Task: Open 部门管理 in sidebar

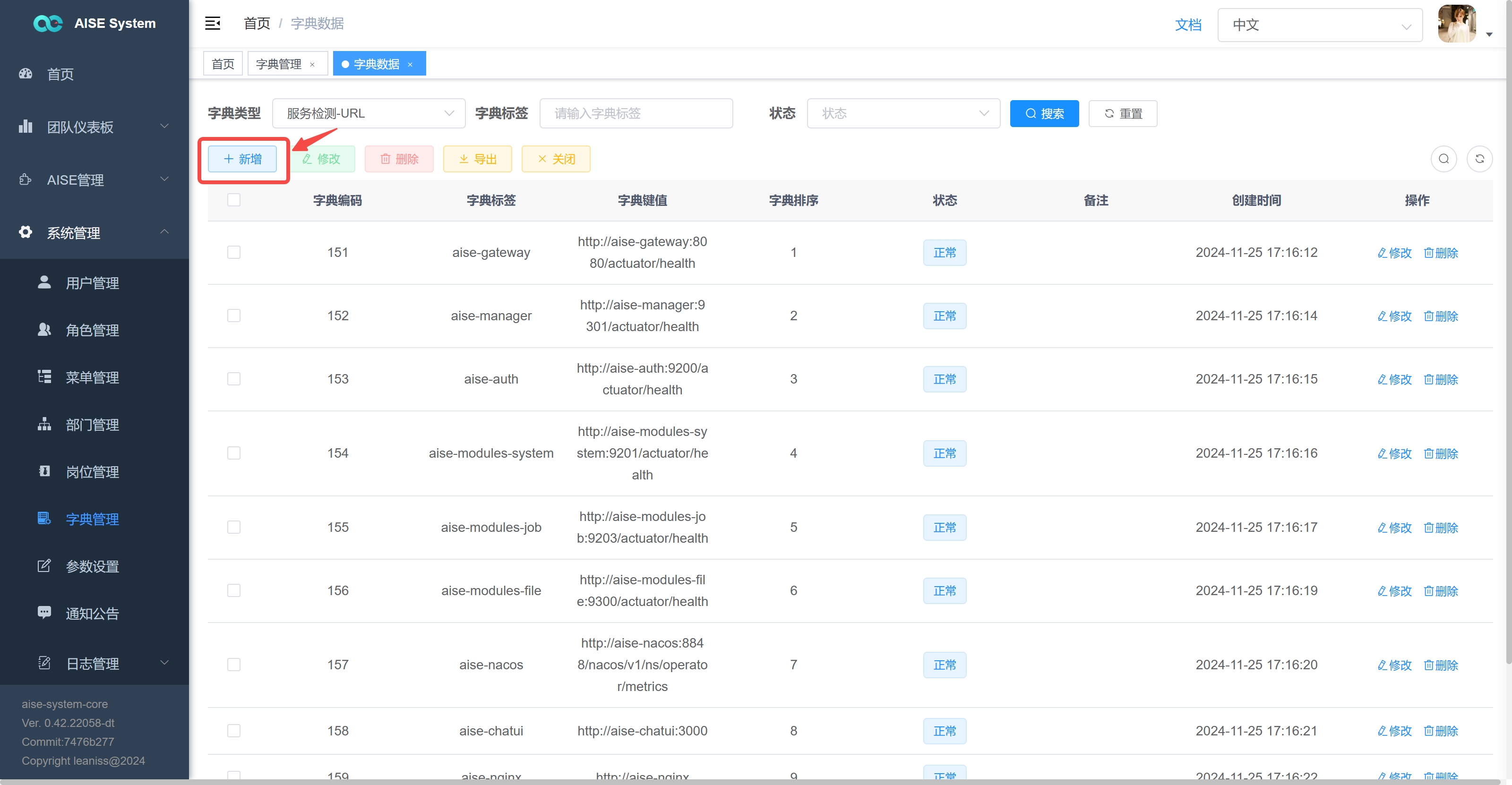Action: 94,424
